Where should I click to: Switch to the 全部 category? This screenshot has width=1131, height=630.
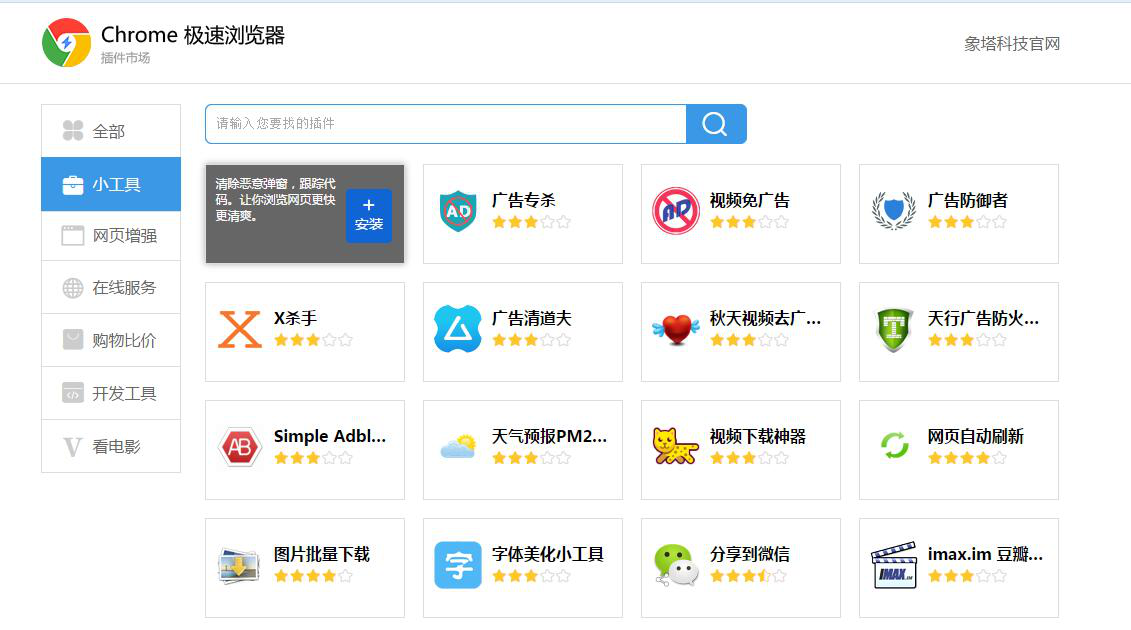coord(110,130)
